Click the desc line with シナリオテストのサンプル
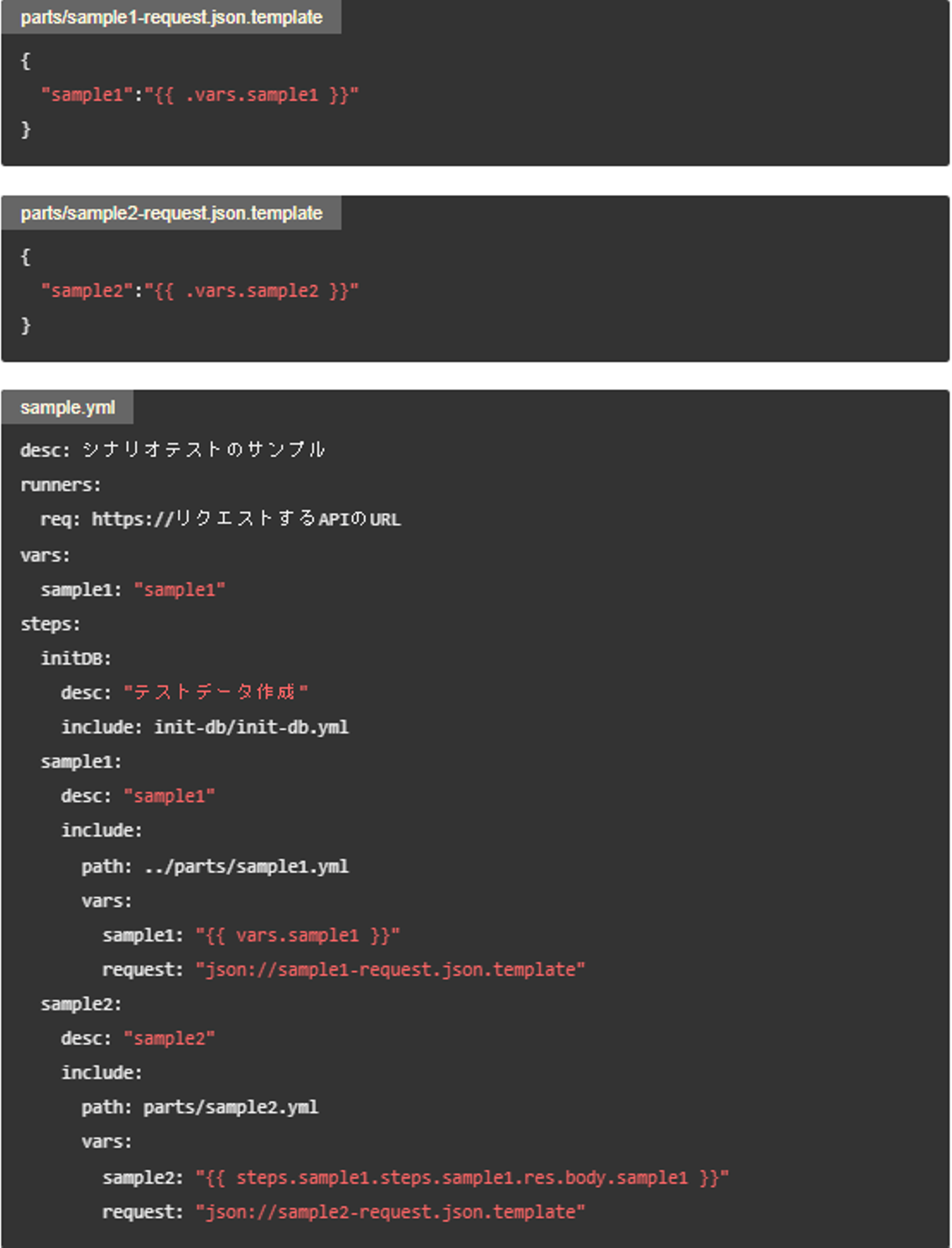The height and width of the screenshot is (1248, 952). click(173, 450)
